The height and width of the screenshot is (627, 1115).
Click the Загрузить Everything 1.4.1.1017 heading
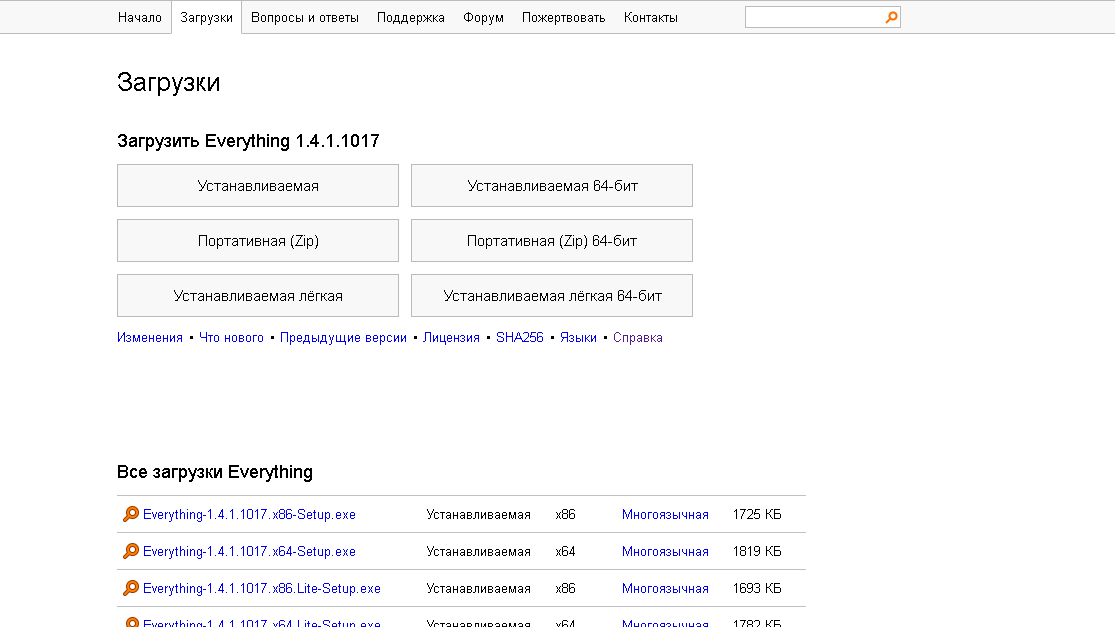coord(248,141)
